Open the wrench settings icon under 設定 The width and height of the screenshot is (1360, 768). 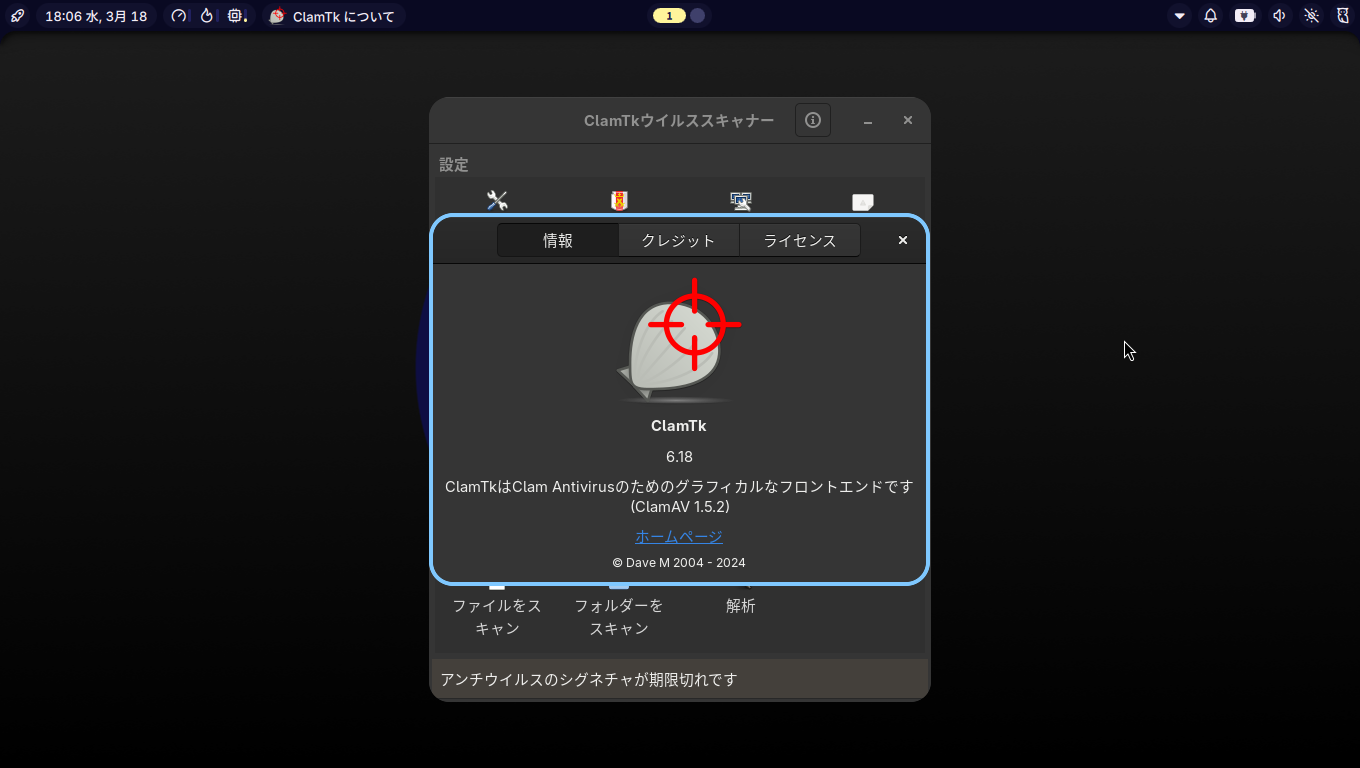point(498,200)
